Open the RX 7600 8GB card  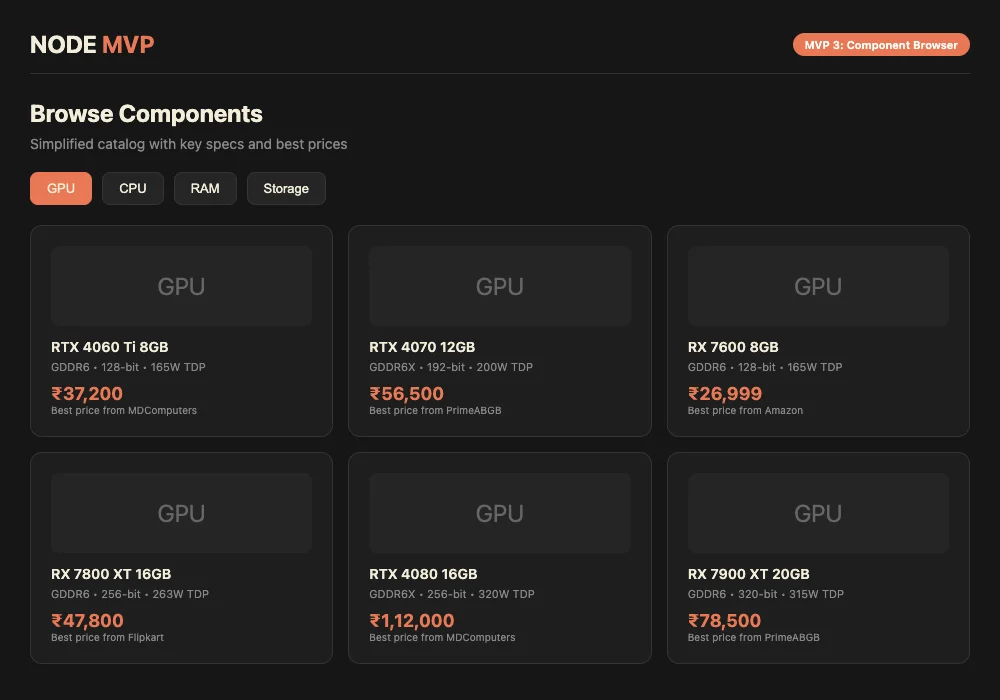(818, 331)
